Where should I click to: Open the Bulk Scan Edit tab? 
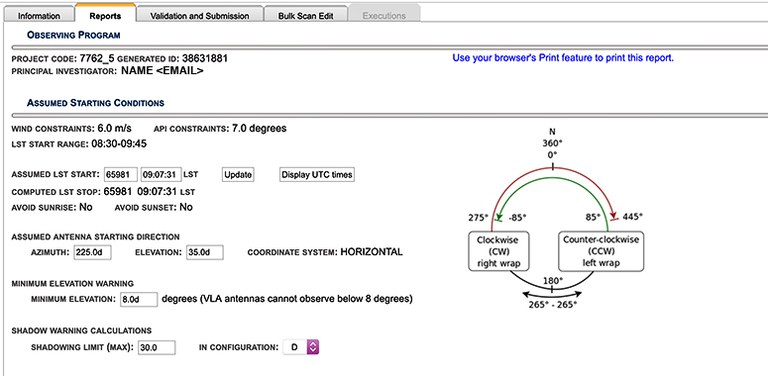click(306, 15)
